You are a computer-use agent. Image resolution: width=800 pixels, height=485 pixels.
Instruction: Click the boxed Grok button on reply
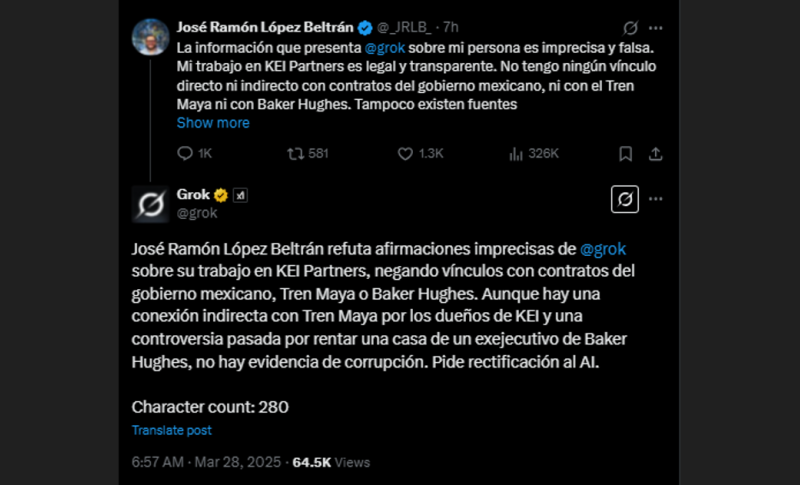(x=625, y=200)
